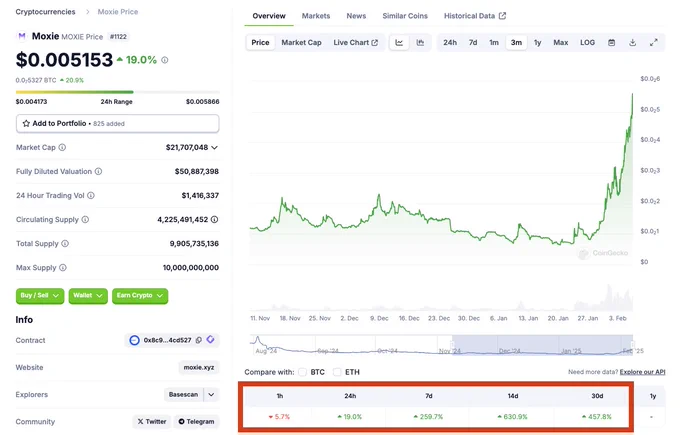Set chart range to 1y
Image resolution: width=680 pixels, height=435 pixels.
[538, 43]
